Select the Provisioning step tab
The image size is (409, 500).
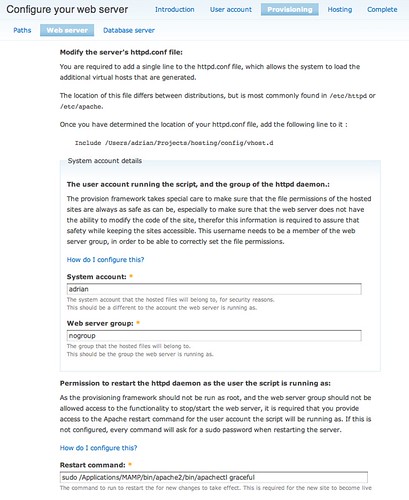(x=290, y=10)
